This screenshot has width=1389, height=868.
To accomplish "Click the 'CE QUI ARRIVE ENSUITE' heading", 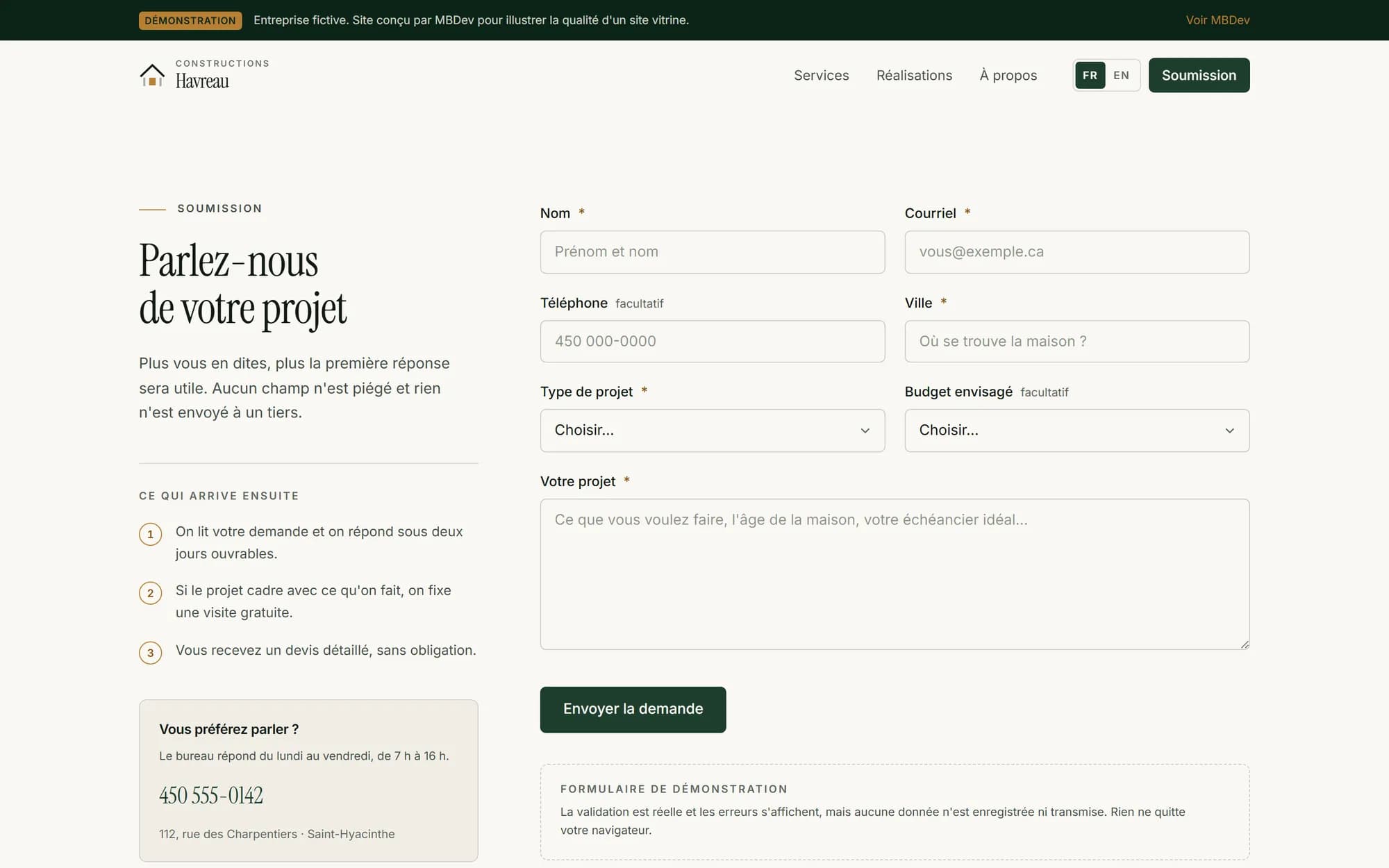I will [219, 496].
